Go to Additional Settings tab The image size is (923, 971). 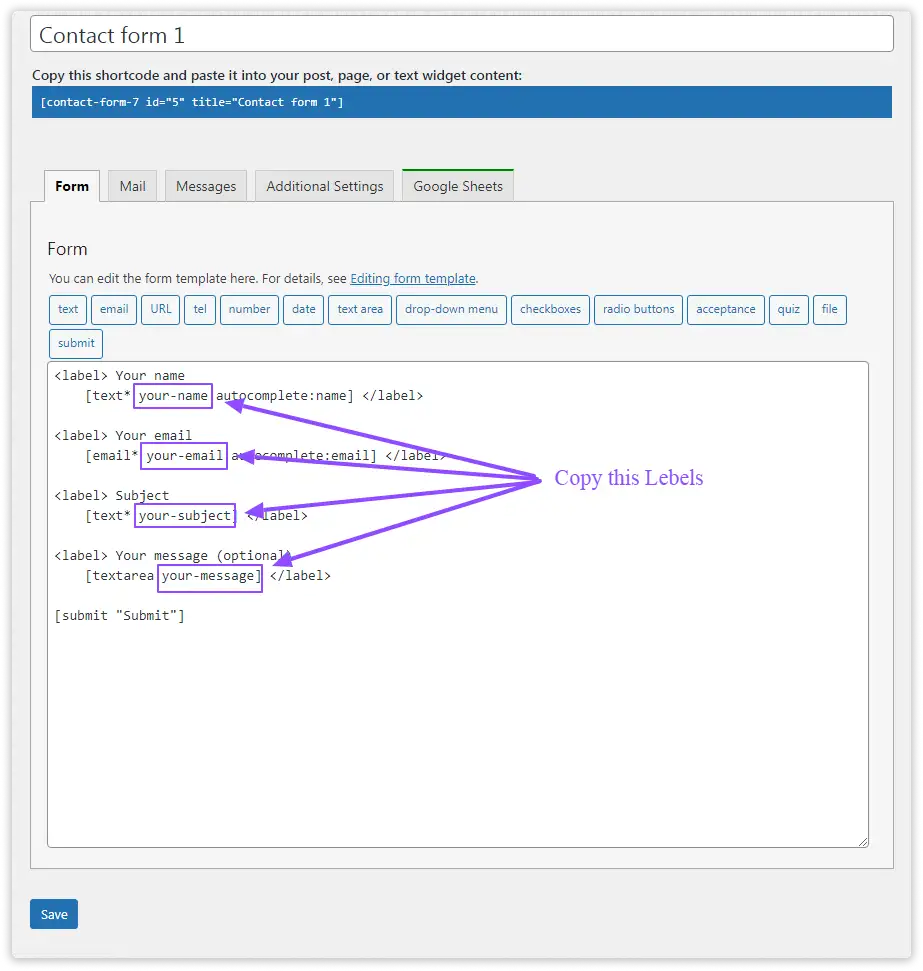324,186
